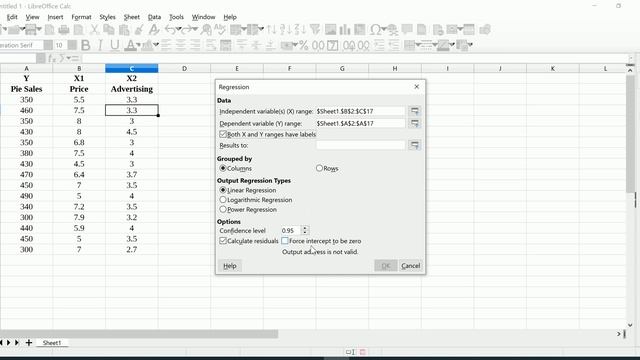Toggle Italic formatting
This screenshot has height=360, width=640.
pyautogui.click(x=100, y=45)
